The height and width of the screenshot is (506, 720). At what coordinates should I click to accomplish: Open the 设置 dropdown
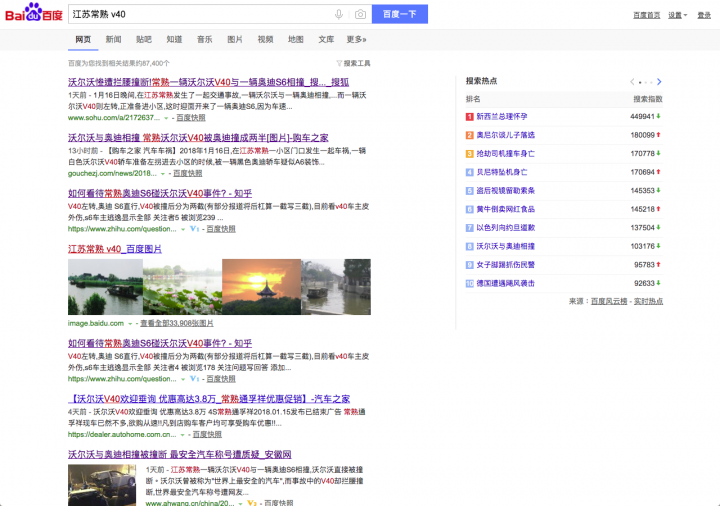[x=677, y=15]
